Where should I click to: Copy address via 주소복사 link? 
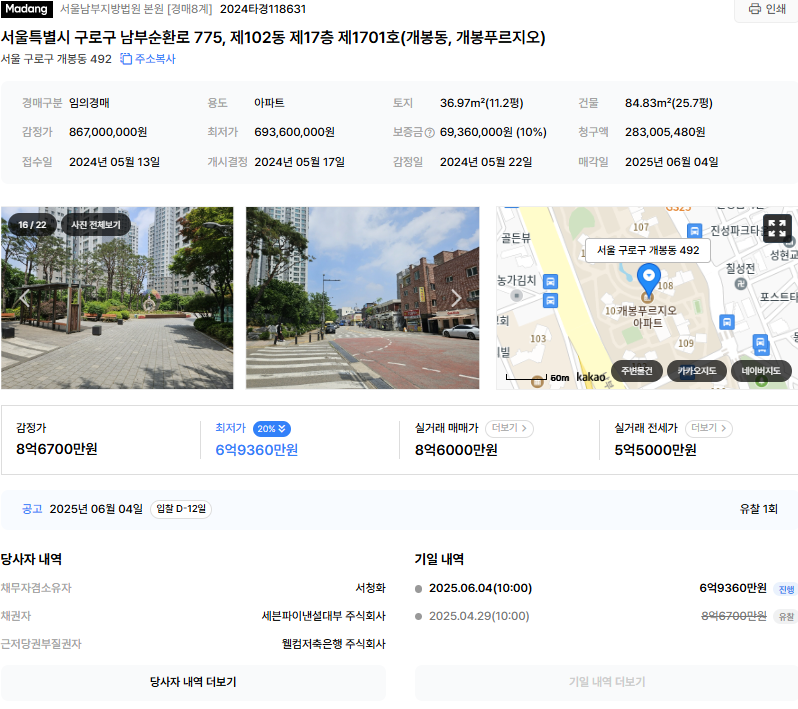click(x=148, y=59)
